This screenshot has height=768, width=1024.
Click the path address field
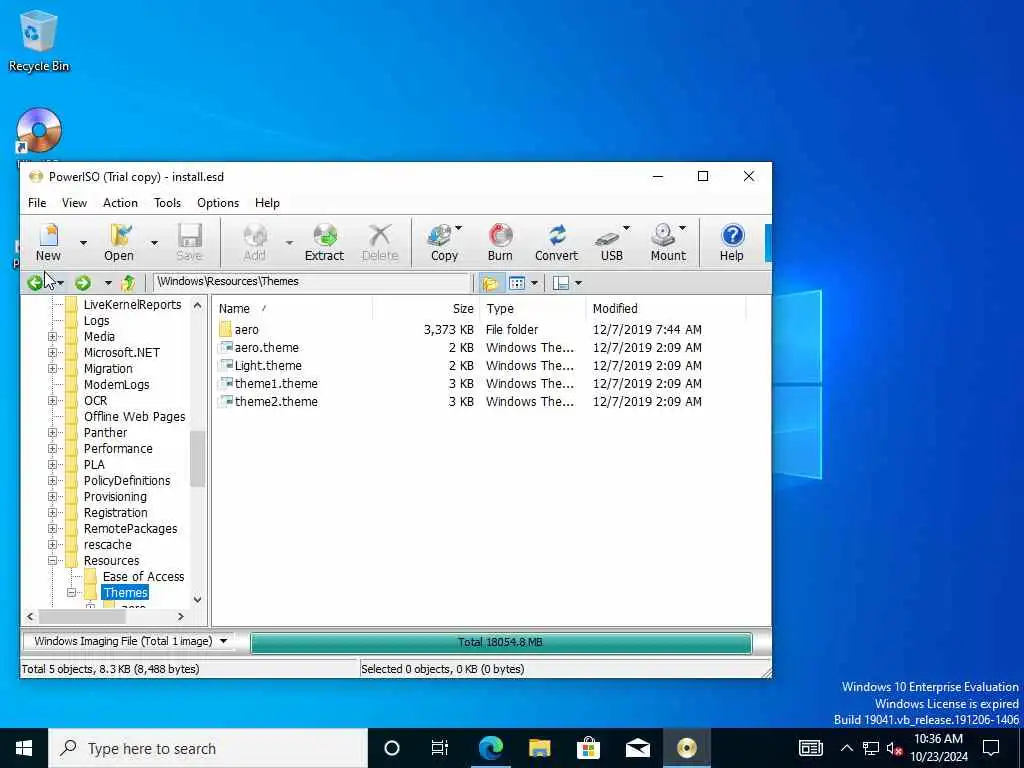coord(312,281)
